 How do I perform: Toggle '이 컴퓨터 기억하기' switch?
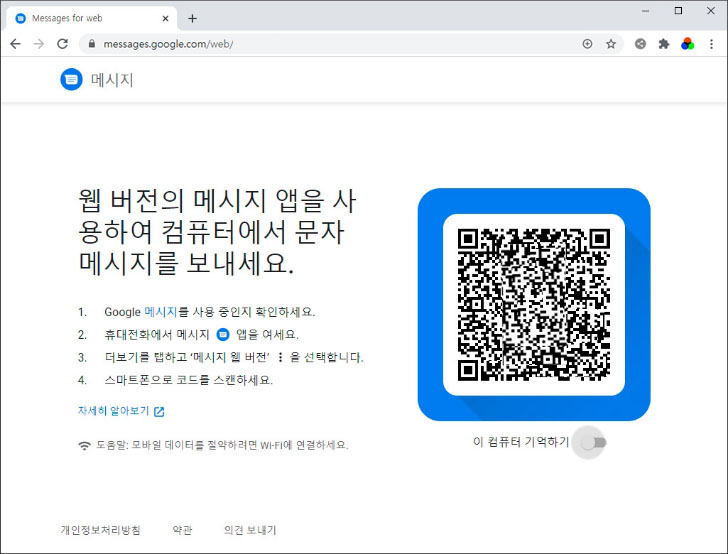point(594,443)
